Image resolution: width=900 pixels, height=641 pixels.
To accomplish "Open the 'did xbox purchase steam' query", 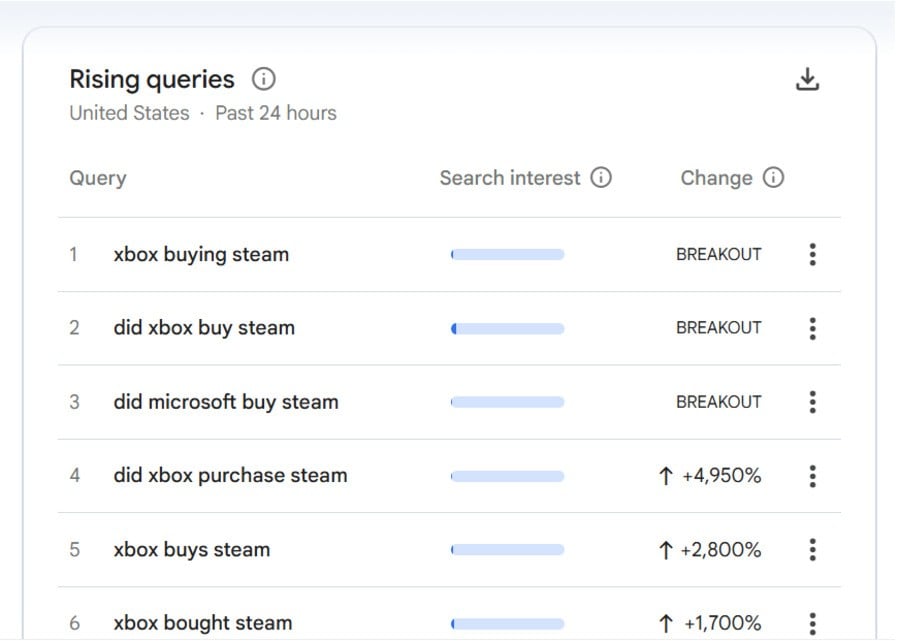I will (230, 476).
